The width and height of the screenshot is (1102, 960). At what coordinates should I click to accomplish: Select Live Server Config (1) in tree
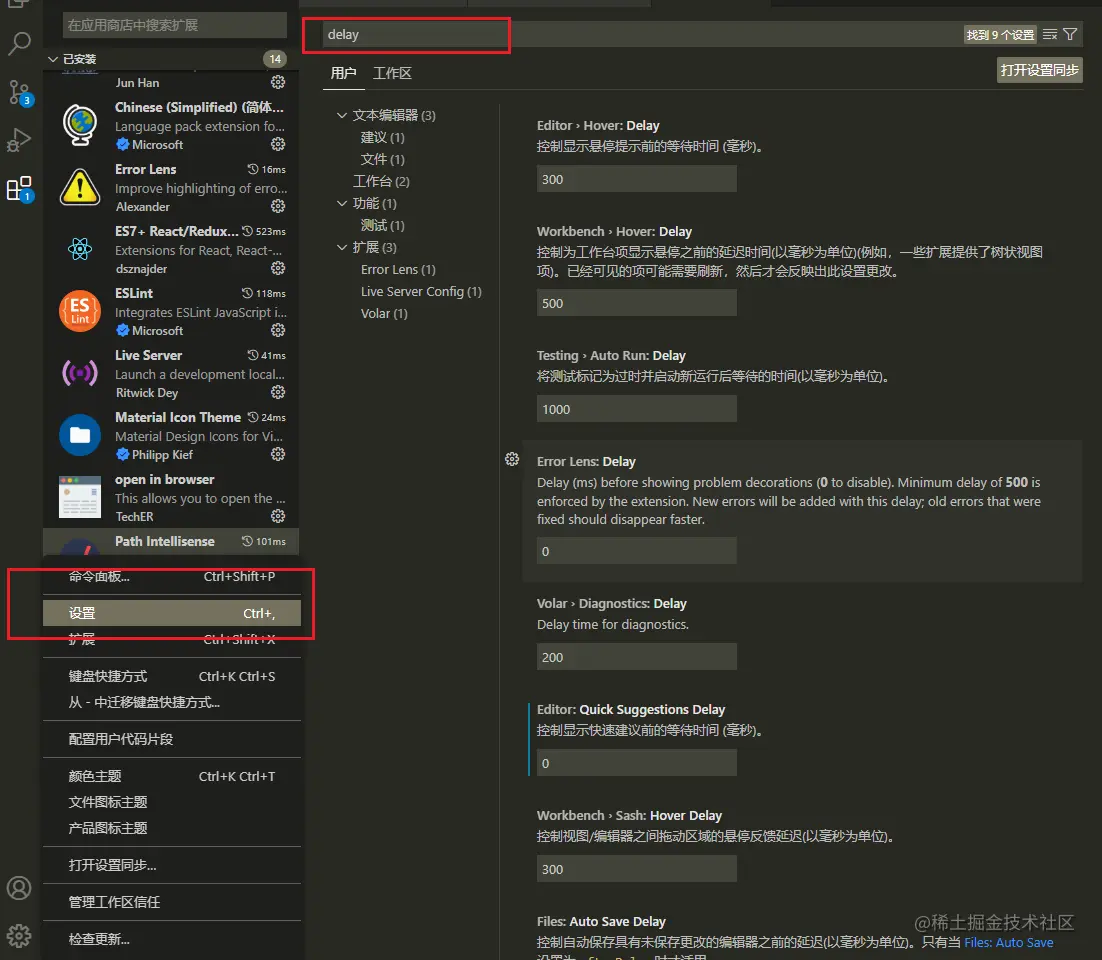tap(421, 292)
